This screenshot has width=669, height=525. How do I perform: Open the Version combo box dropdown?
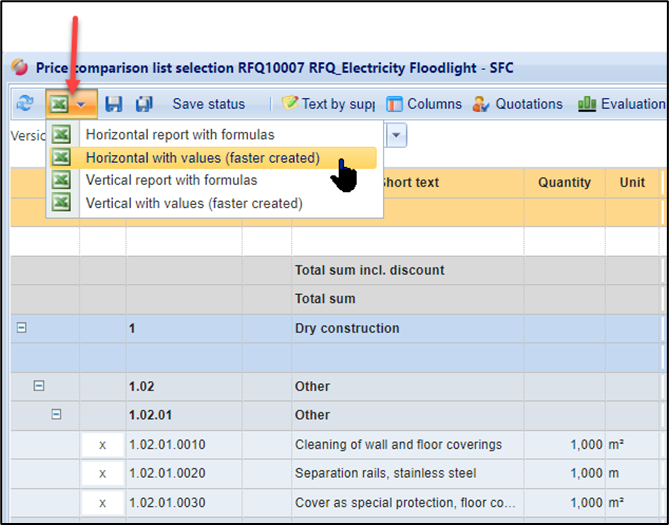point(397,135)
